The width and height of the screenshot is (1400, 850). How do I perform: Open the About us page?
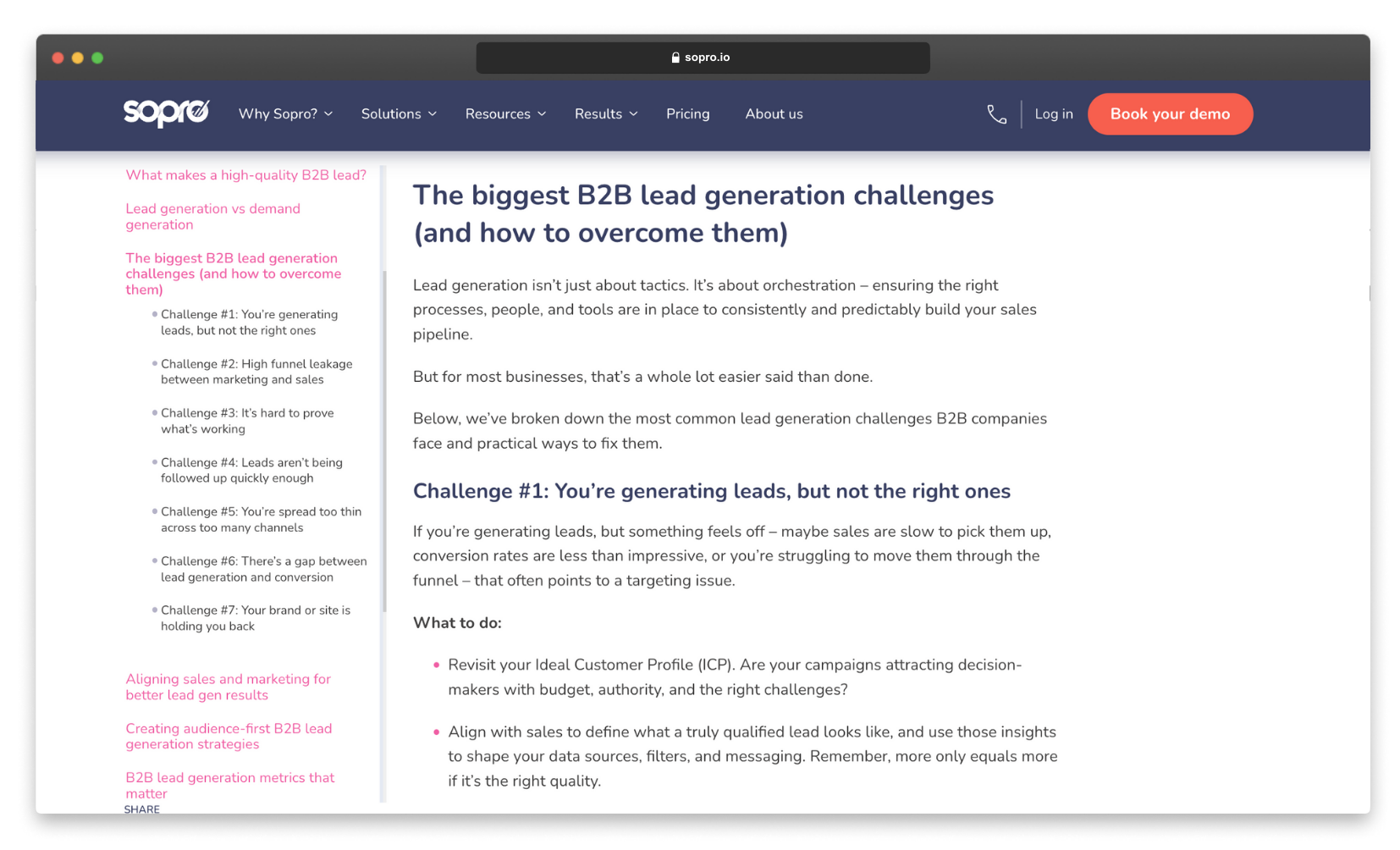pyautogui.click(x=773, y=113)
